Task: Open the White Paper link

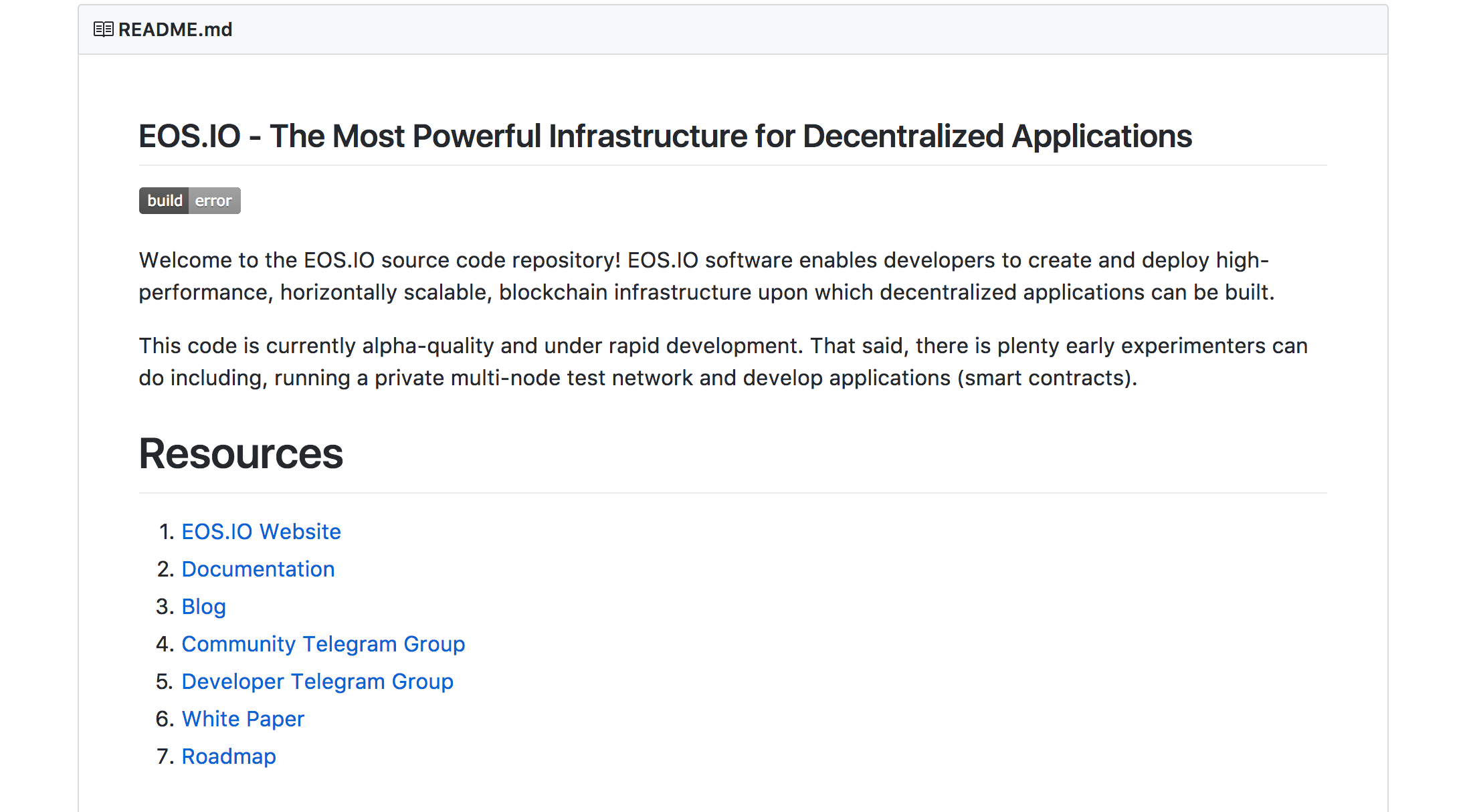Action: point(243,719)
